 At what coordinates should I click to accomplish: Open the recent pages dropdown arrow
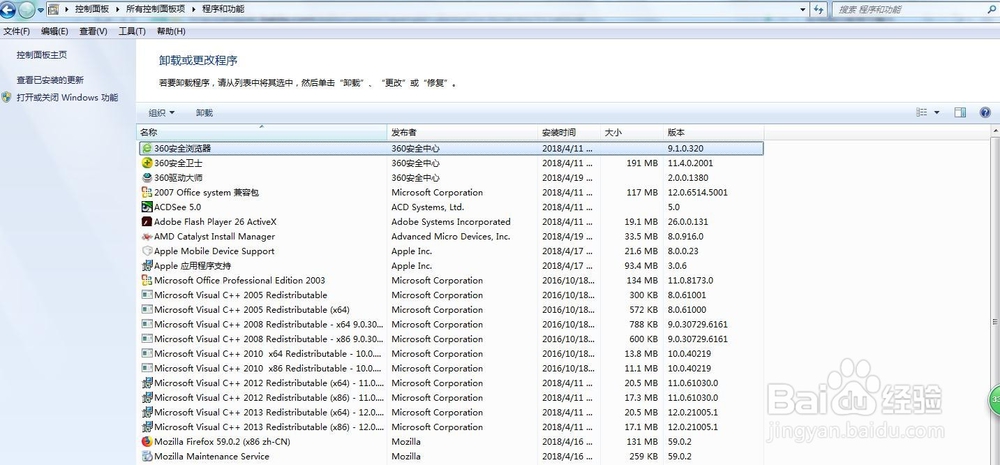point(41,10)
